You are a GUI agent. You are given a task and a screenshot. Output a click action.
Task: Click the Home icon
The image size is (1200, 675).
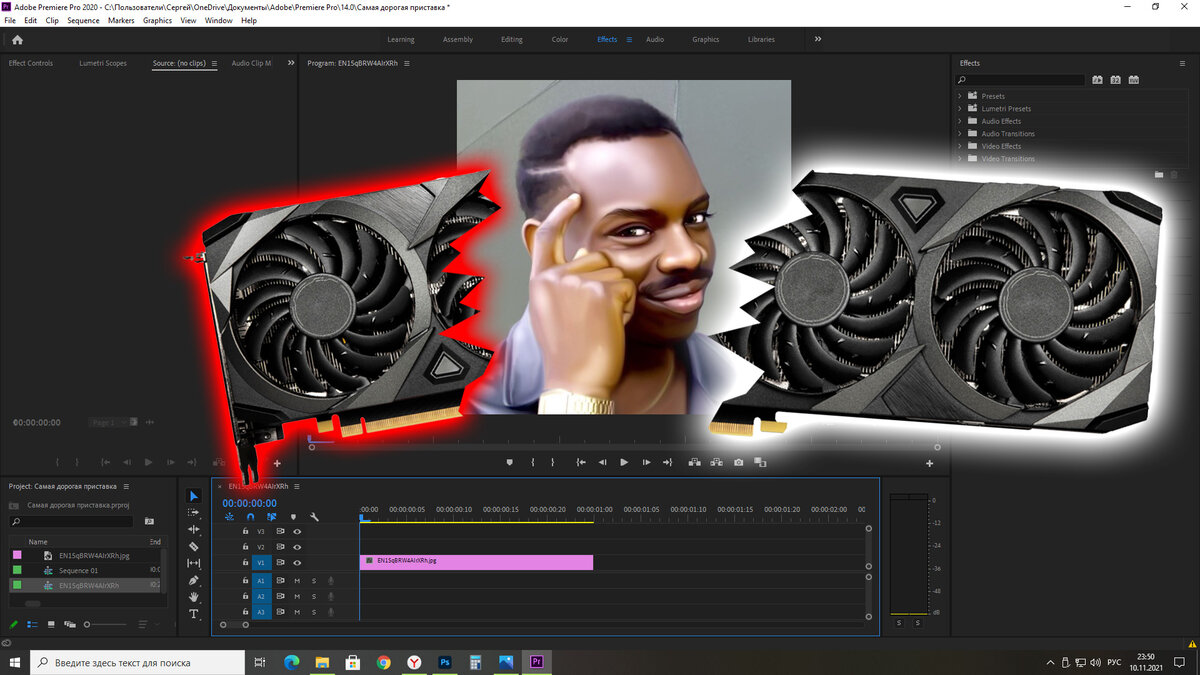click(x=17, y=40)
